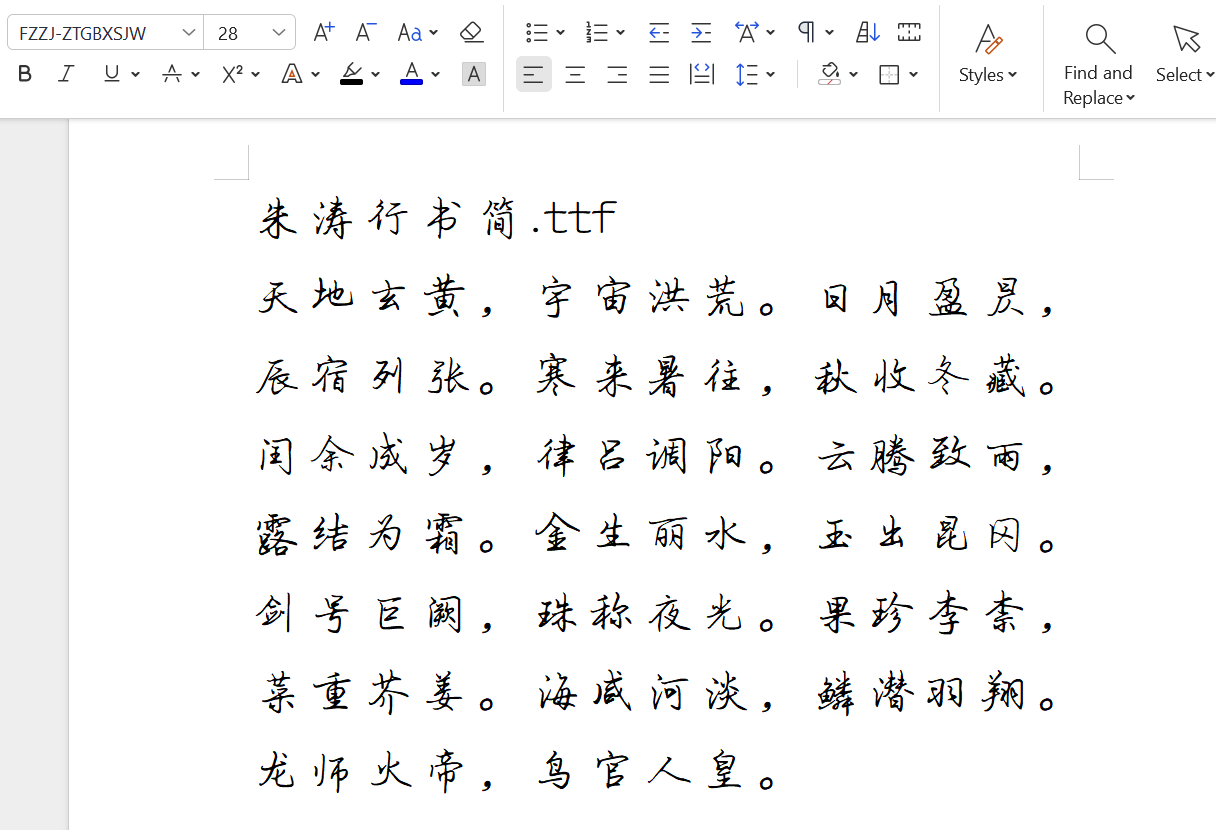Open the Sort tool icon
This screenshot has width=1216, height=830.
[866, 31]
